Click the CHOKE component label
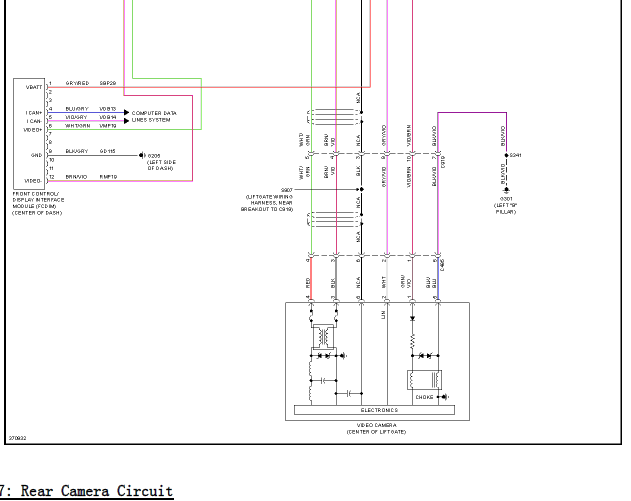This screenshot has width=631, height=501. click(x=425, y=397)
